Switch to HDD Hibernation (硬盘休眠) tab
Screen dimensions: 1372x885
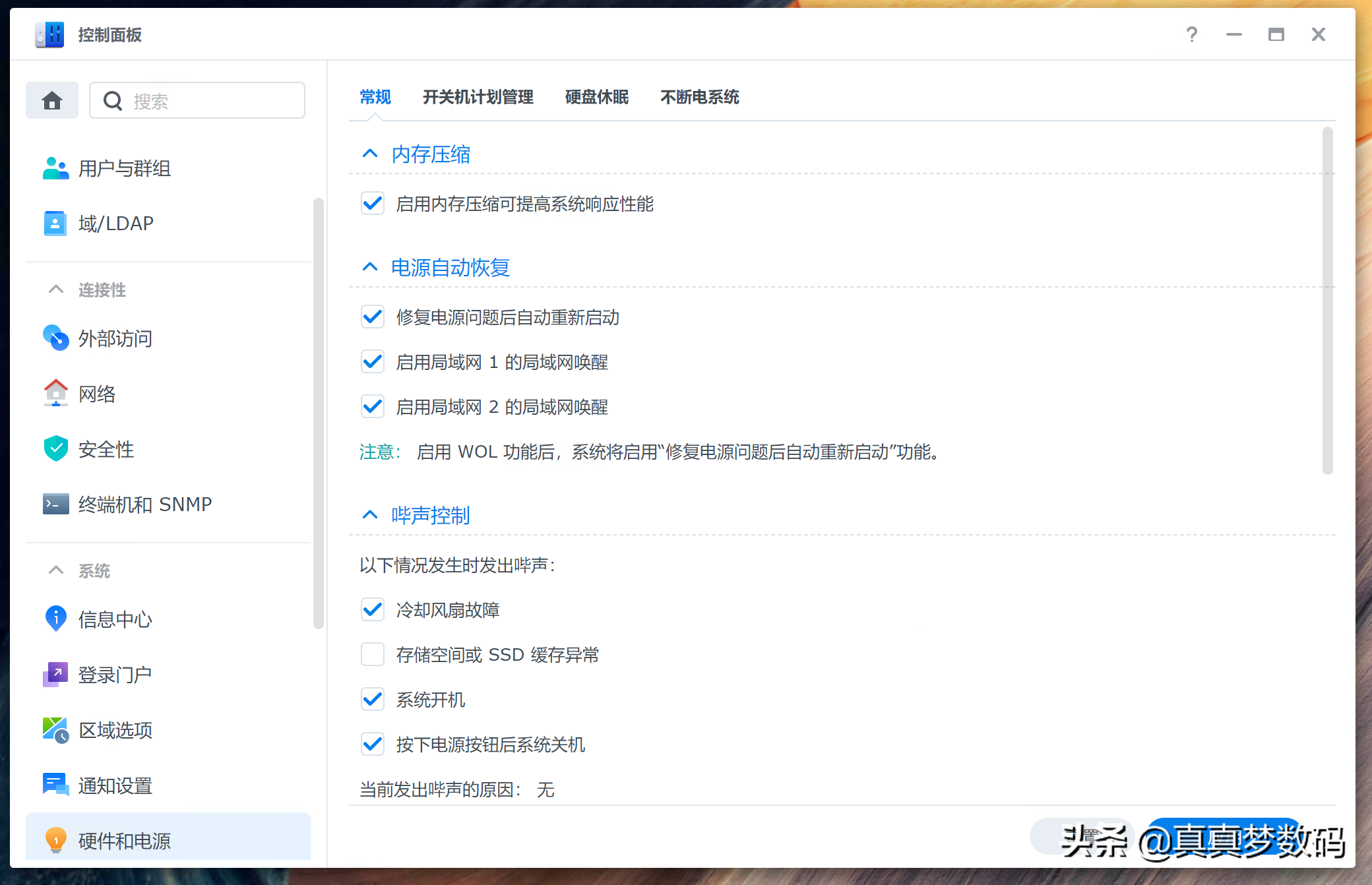click(596, 98)
